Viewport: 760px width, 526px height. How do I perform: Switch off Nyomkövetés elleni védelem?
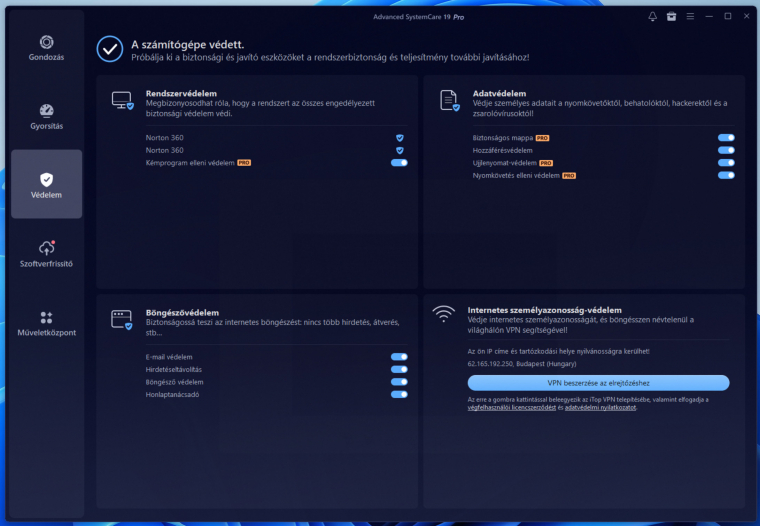coord(726,175)
